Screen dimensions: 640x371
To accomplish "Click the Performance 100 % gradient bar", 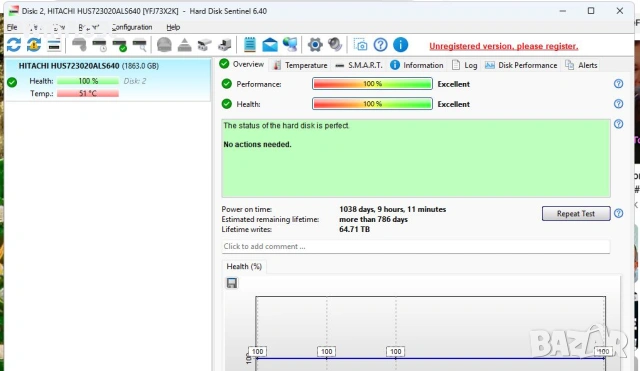I will point(372,84).
